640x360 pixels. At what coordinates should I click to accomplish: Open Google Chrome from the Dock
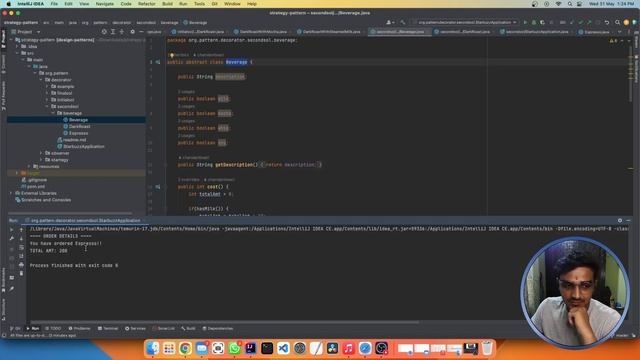click(185, 348)
